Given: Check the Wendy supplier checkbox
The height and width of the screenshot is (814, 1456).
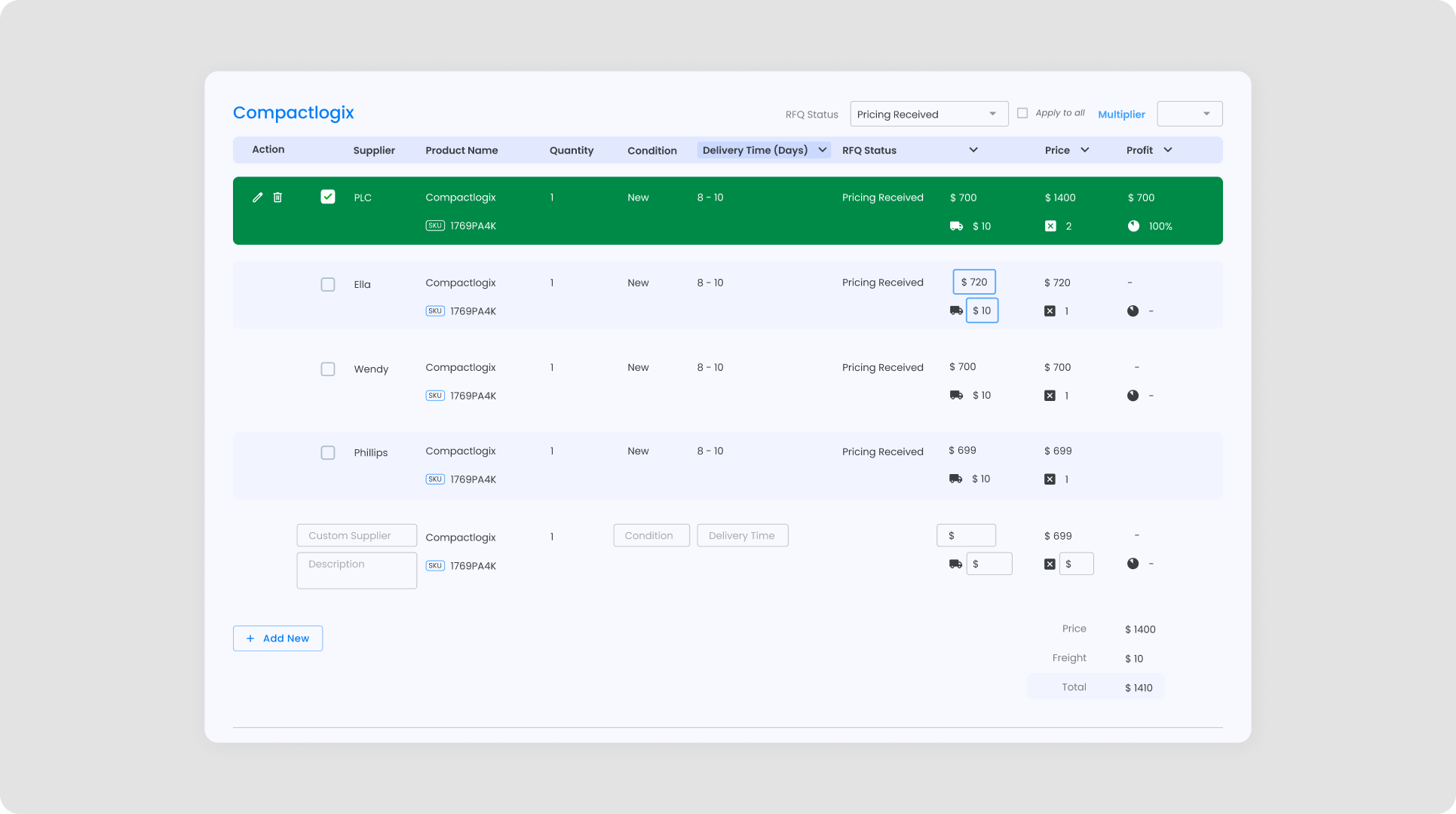Looking at the screenshot, I should [x=328, y=369].
